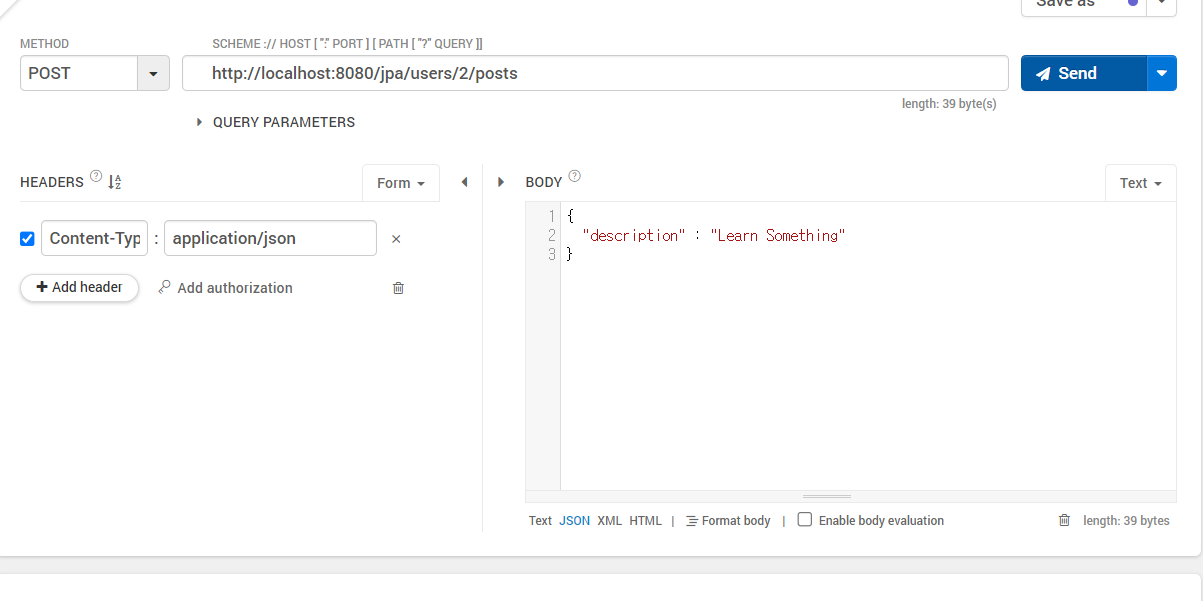Click the Add authorization key link
Image resolution: width=1203 pixels, height=601 pixels.
(x=225, y=288)
